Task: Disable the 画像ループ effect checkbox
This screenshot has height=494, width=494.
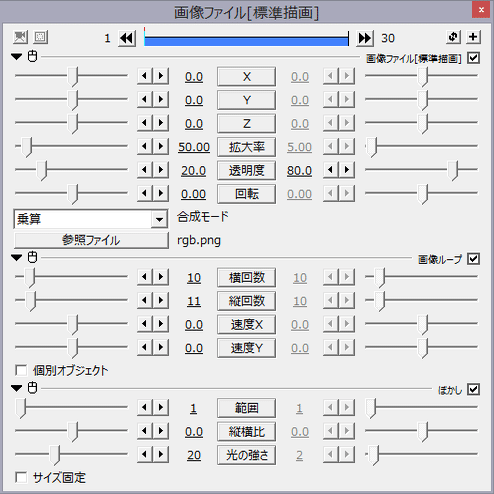Action: (x=473, y=259)
